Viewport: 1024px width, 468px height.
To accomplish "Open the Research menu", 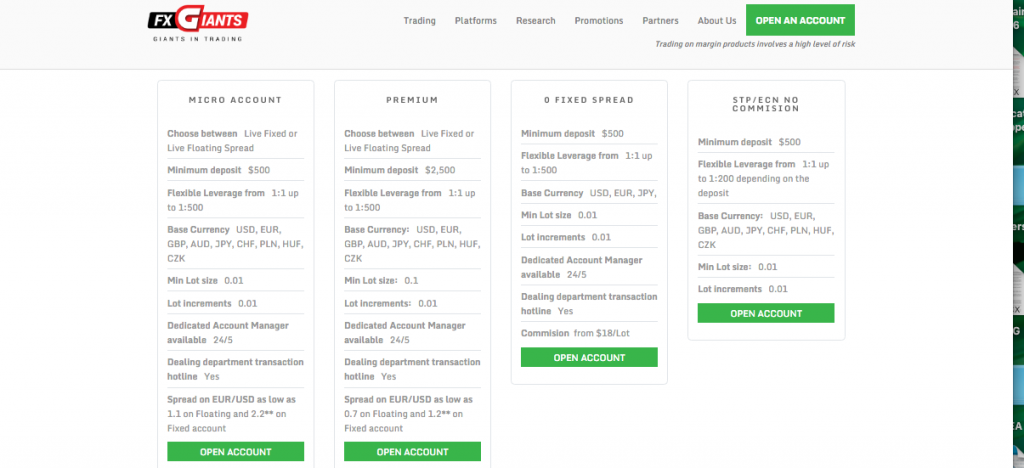I will coord(536,21).
